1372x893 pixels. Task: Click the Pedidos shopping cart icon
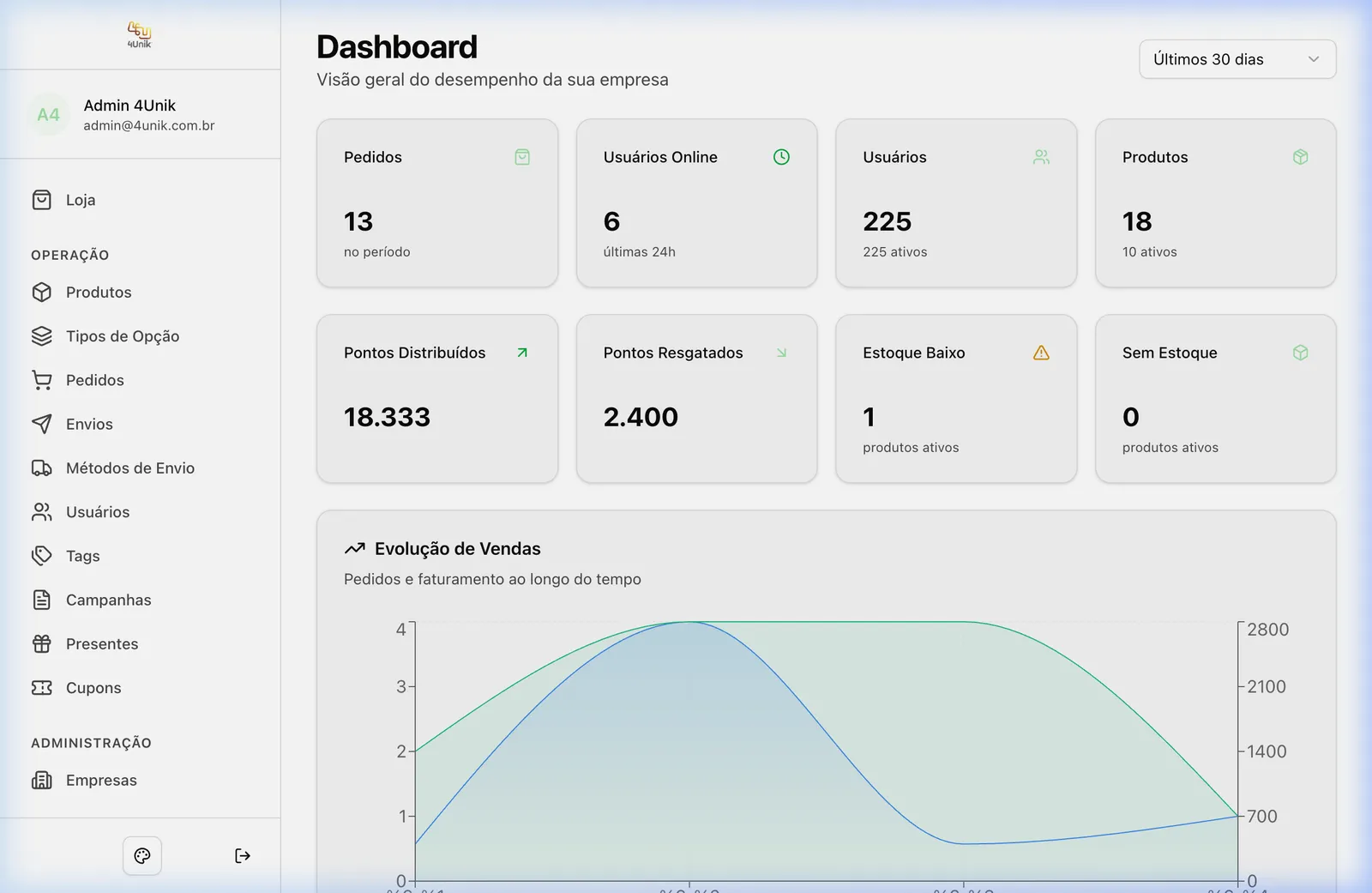point(41,380)
